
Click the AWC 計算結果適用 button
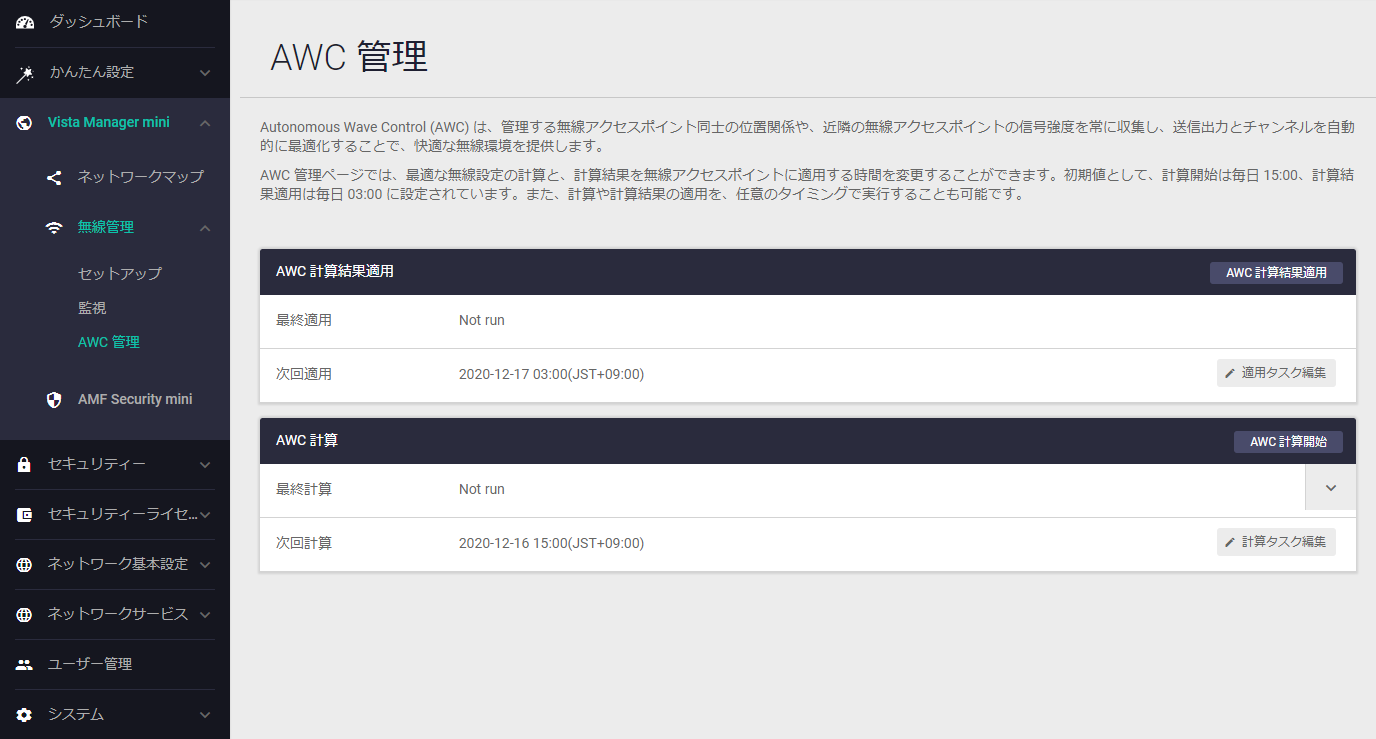pyautogui.click(x=1276, y=273)
